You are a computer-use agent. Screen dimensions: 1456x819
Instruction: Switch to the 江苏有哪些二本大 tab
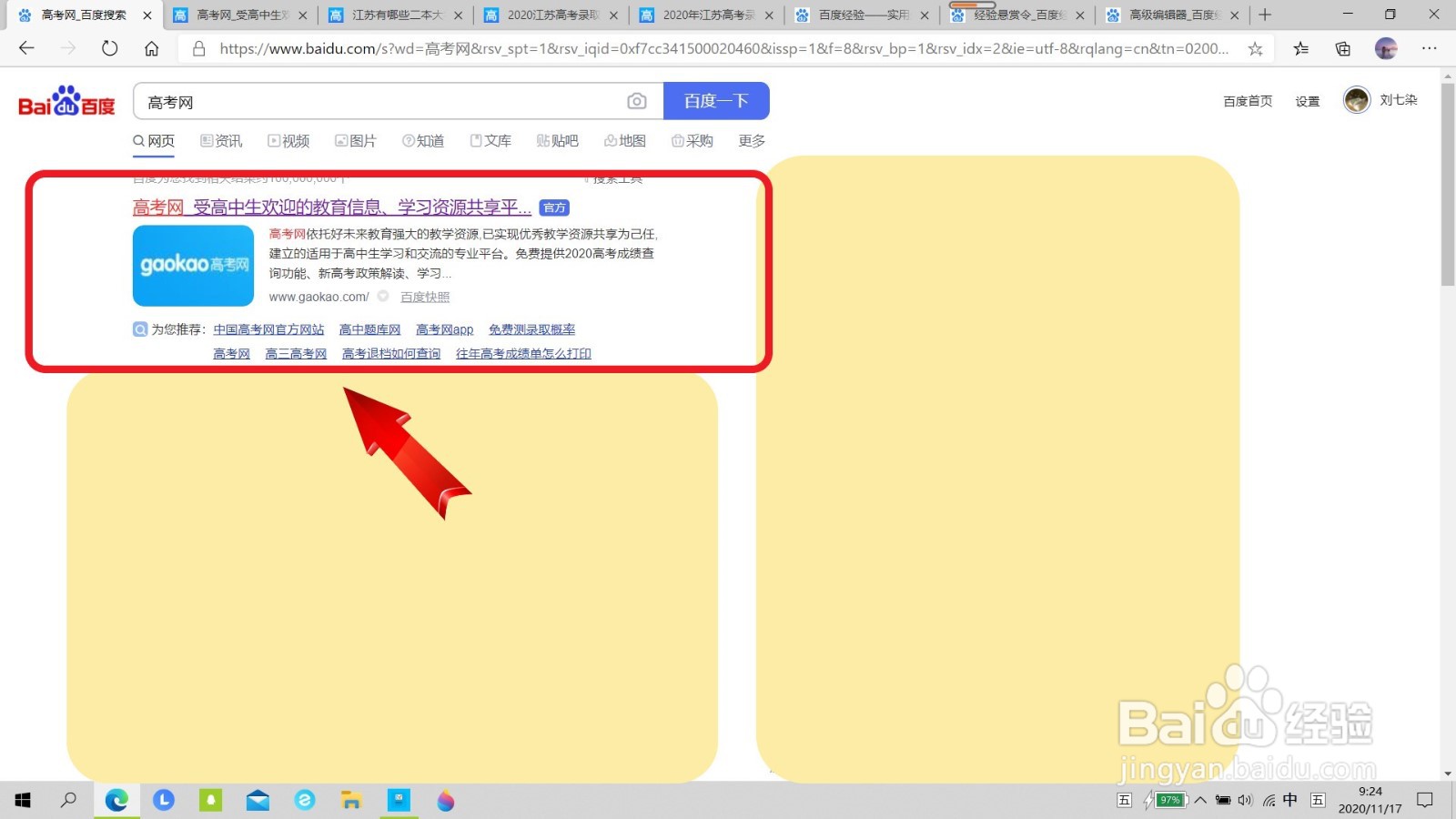click(x=398, y=15)
